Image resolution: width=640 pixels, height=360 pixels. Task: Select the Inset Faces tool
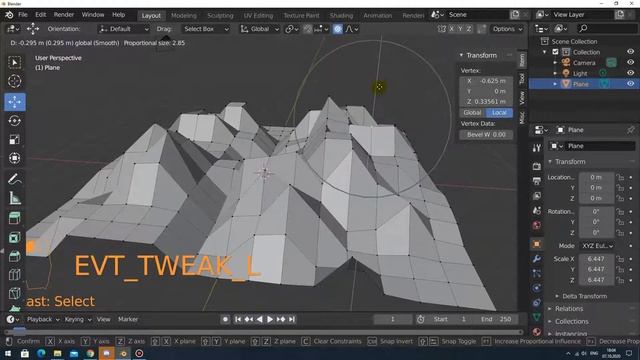coord(15,237)
